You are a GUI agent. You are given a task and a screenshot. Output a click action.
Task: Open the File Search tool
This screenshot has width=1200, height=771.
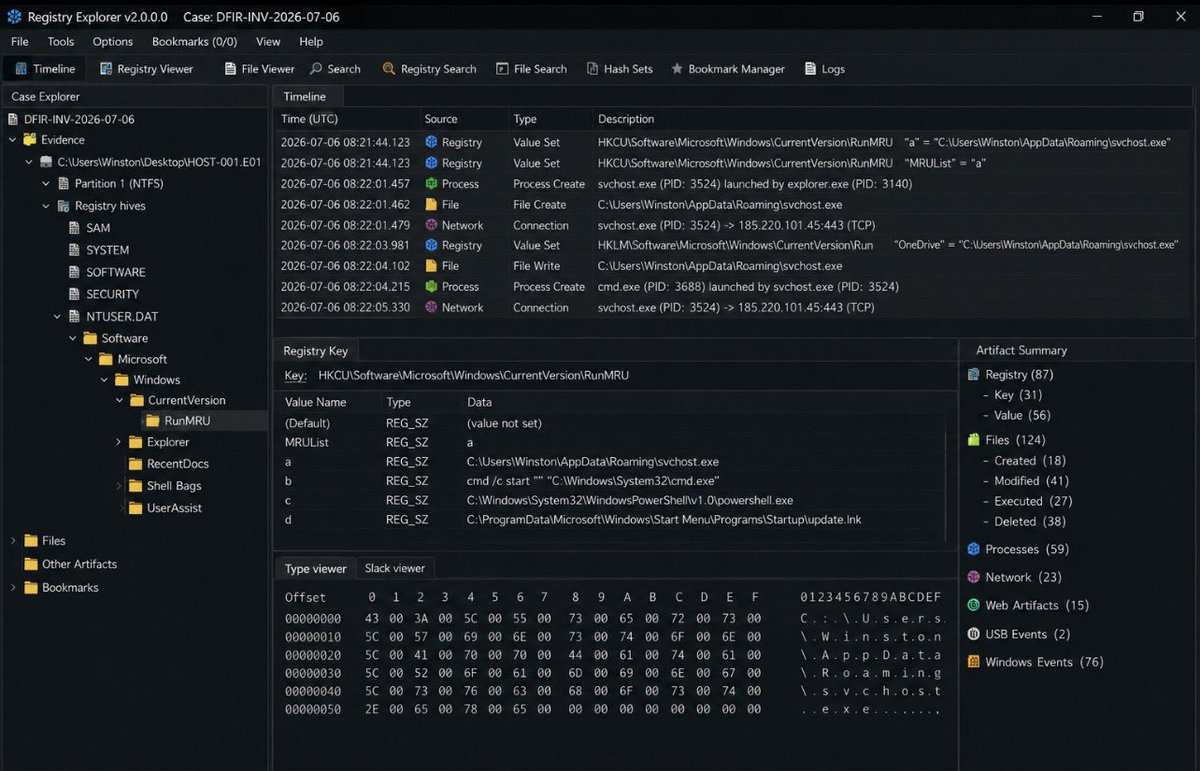click(530, 69)
